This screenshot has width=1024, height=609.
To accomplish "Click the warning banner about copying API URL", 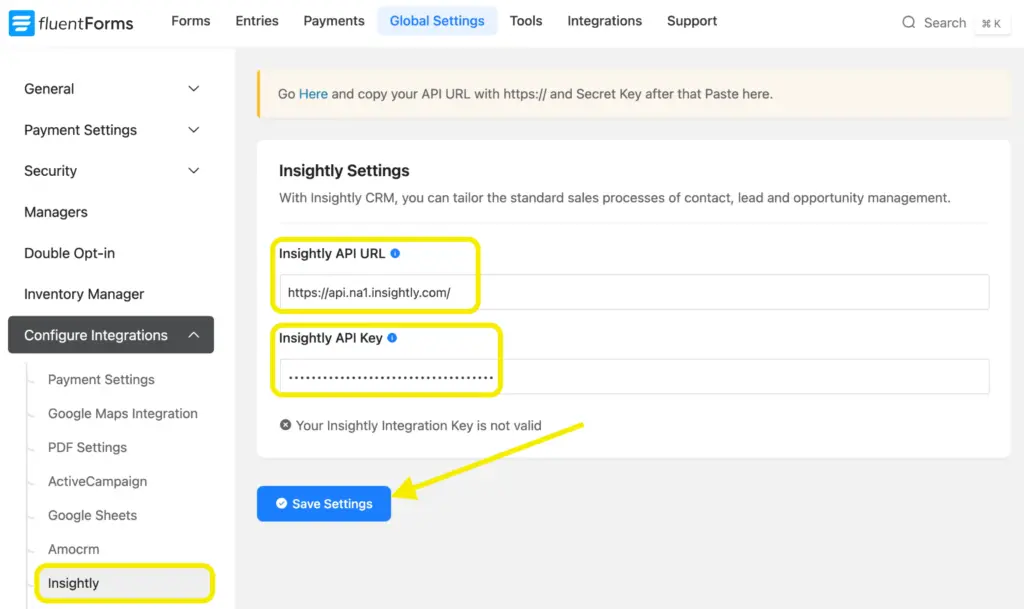I will [630, 93].
